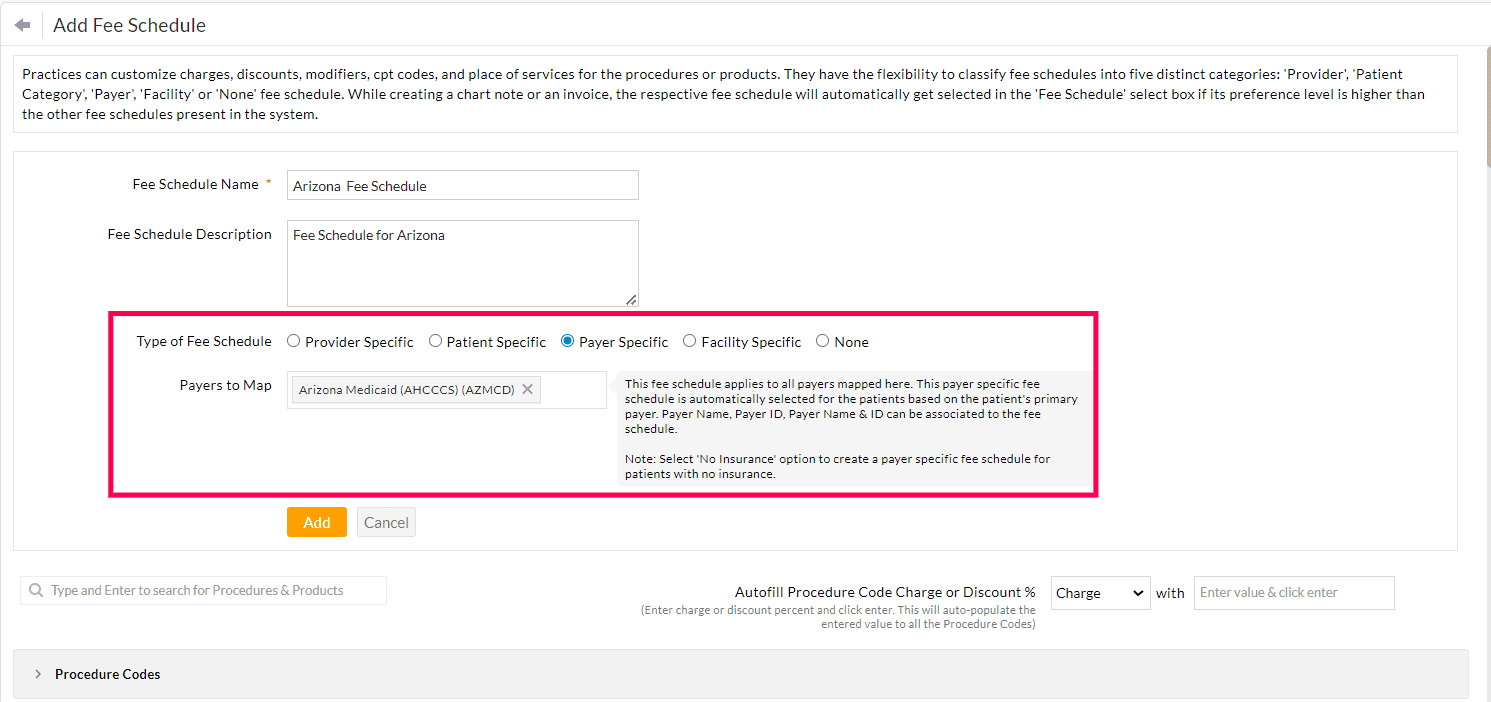Click the resize handle on the description box
This screenshot has width=1491, height=702.
pyautogui.click(x=631, y=298)
